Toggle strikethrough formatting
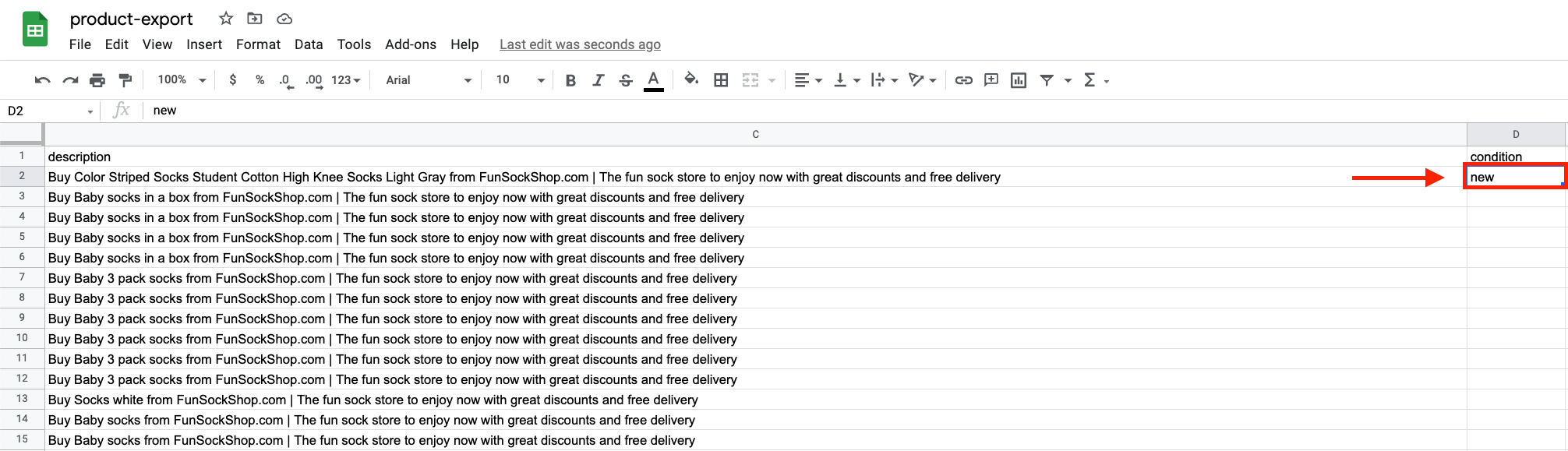Image resolution: width=1568 pixels, height=451 pixels. pyautogui.click(x=626, y=80)
